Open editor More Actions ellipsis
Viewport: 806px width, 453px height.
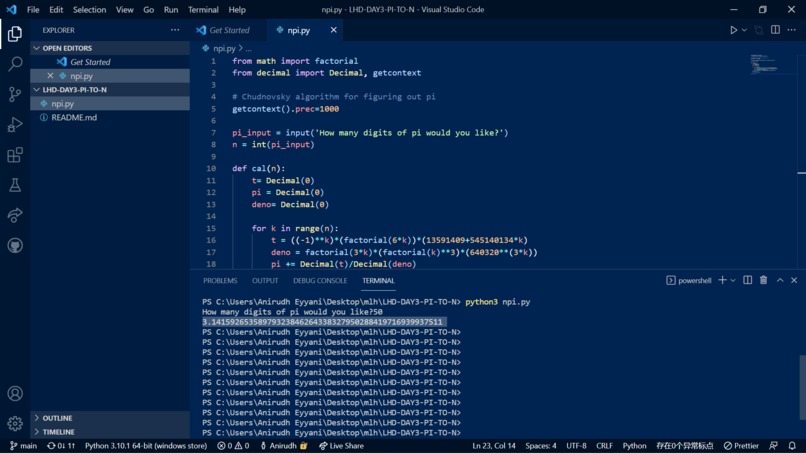[x=792, y=30]
